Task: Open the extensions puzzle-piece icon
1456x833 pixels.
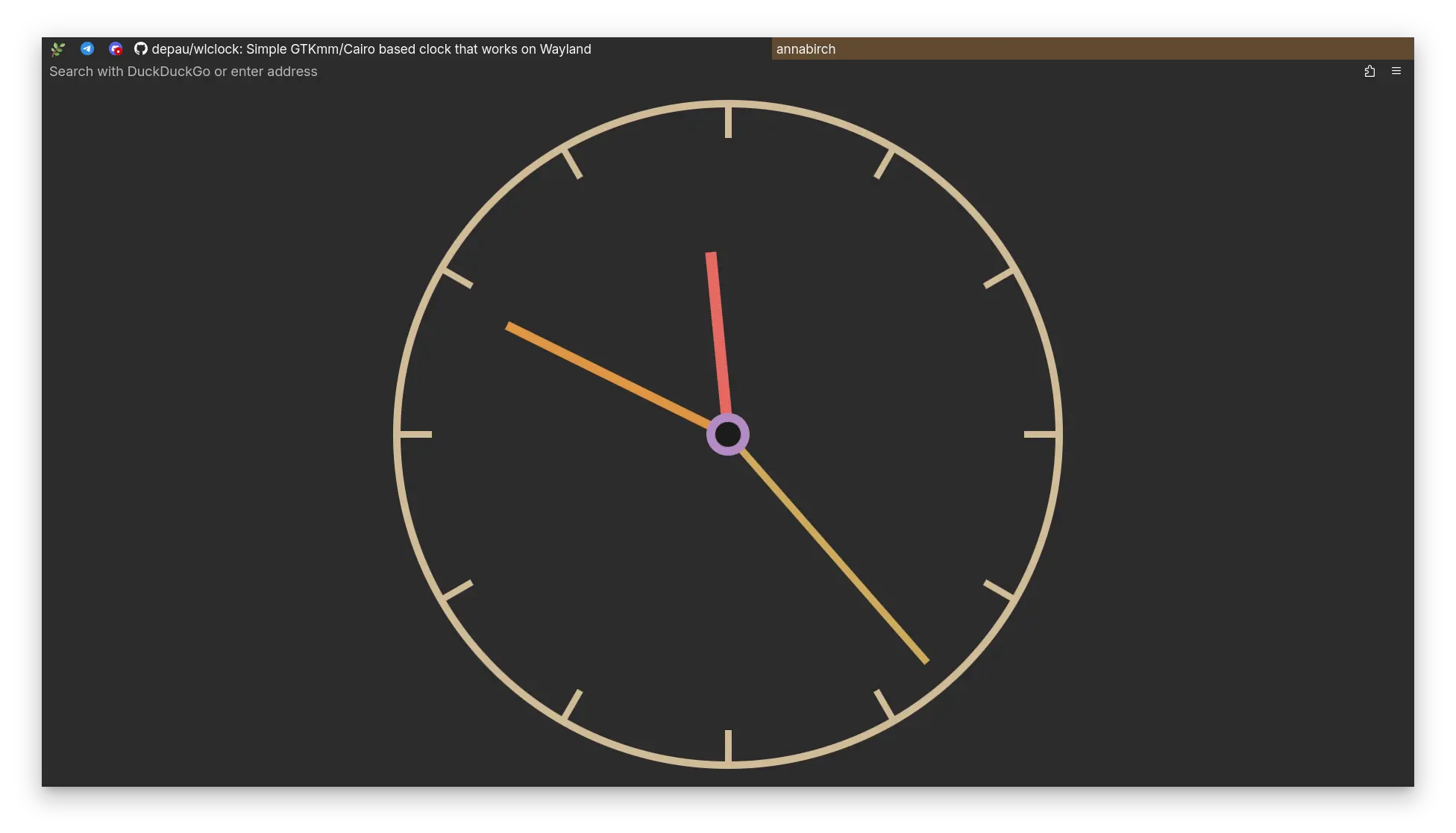Action: pyautogui.click(x=1369, y=72)
